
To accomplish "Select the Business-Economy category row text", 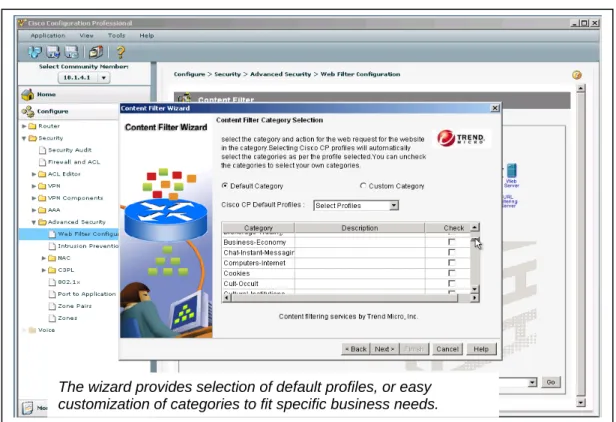I will [255, 242].
